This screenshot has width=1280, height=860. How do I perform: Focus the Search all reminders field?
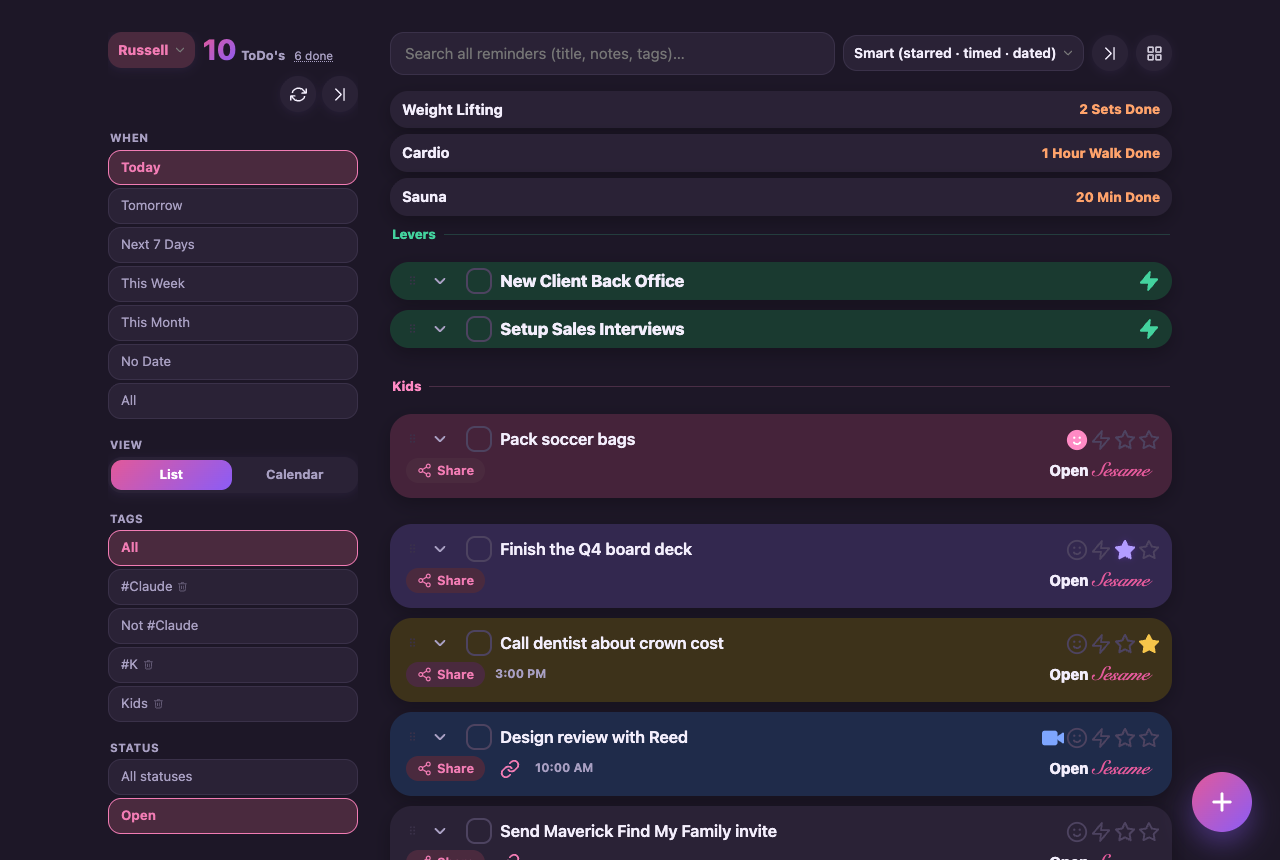tap(612, 53)
